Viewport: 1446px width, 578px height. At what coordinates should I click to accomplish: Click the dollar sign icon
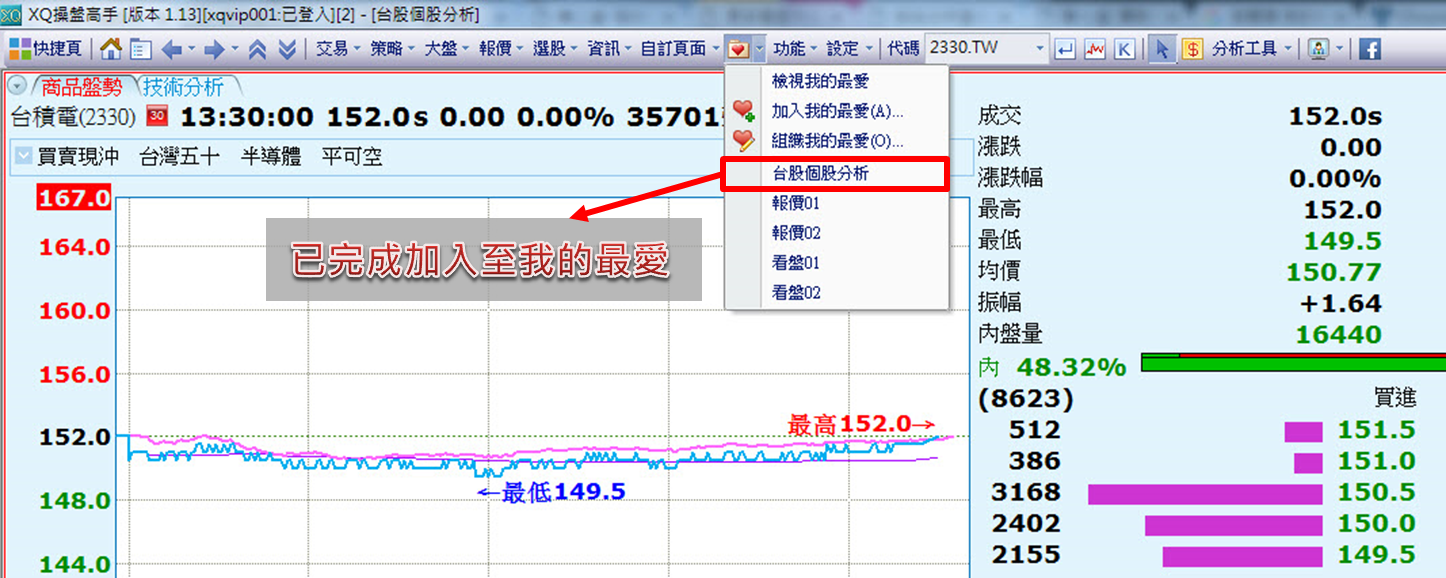coord(1192,49)
